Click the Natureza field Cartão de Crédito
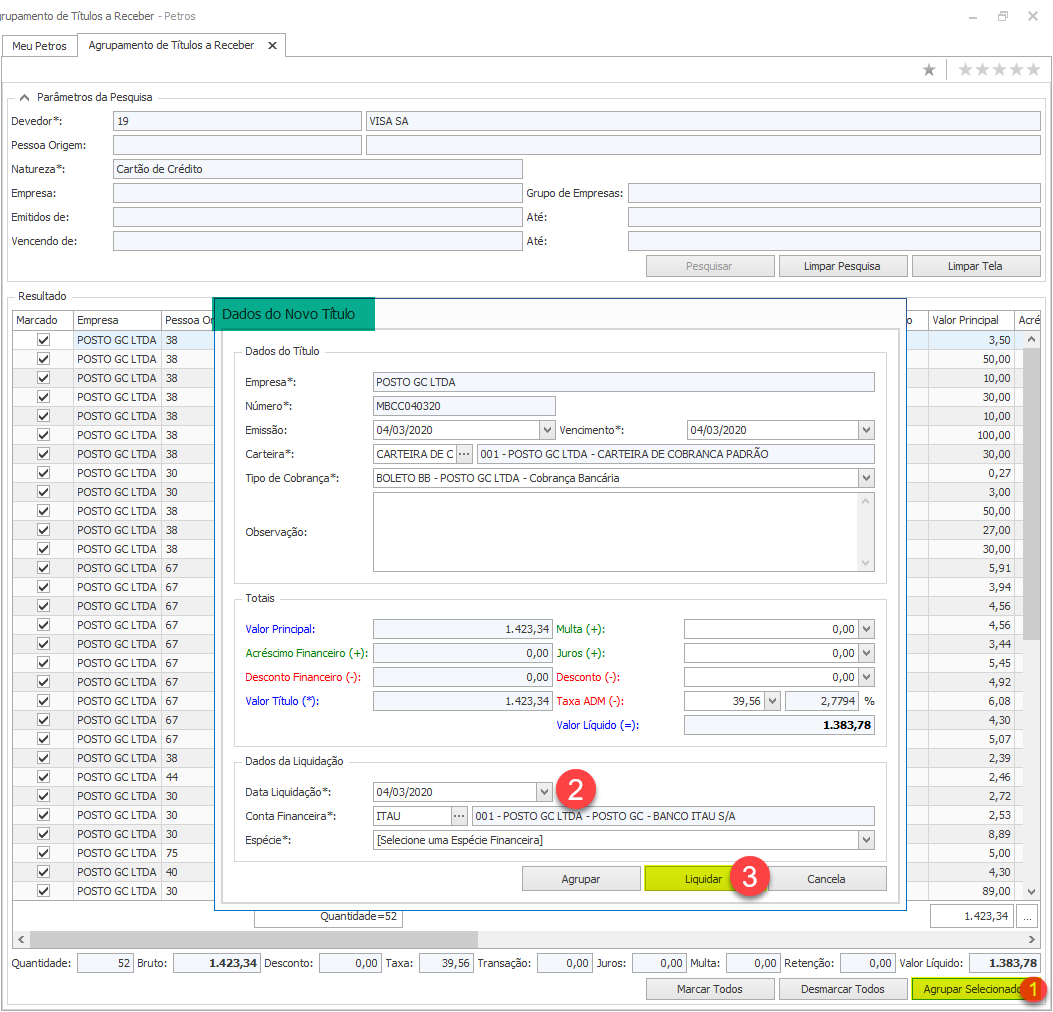 point(318,169)
